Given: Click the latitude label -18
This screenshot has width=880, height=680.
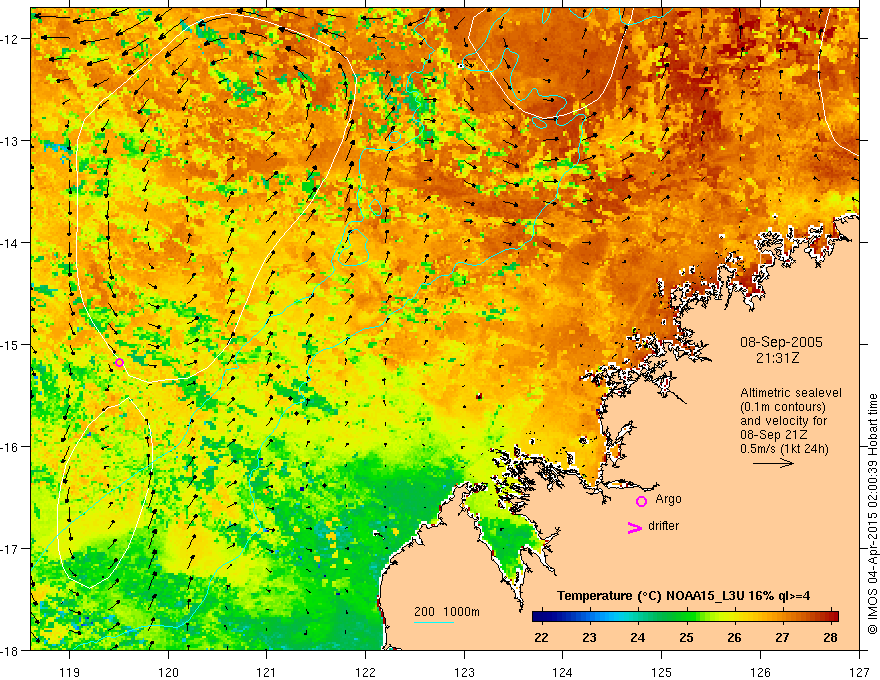Looking at the screenshot, I should (12, 651).
